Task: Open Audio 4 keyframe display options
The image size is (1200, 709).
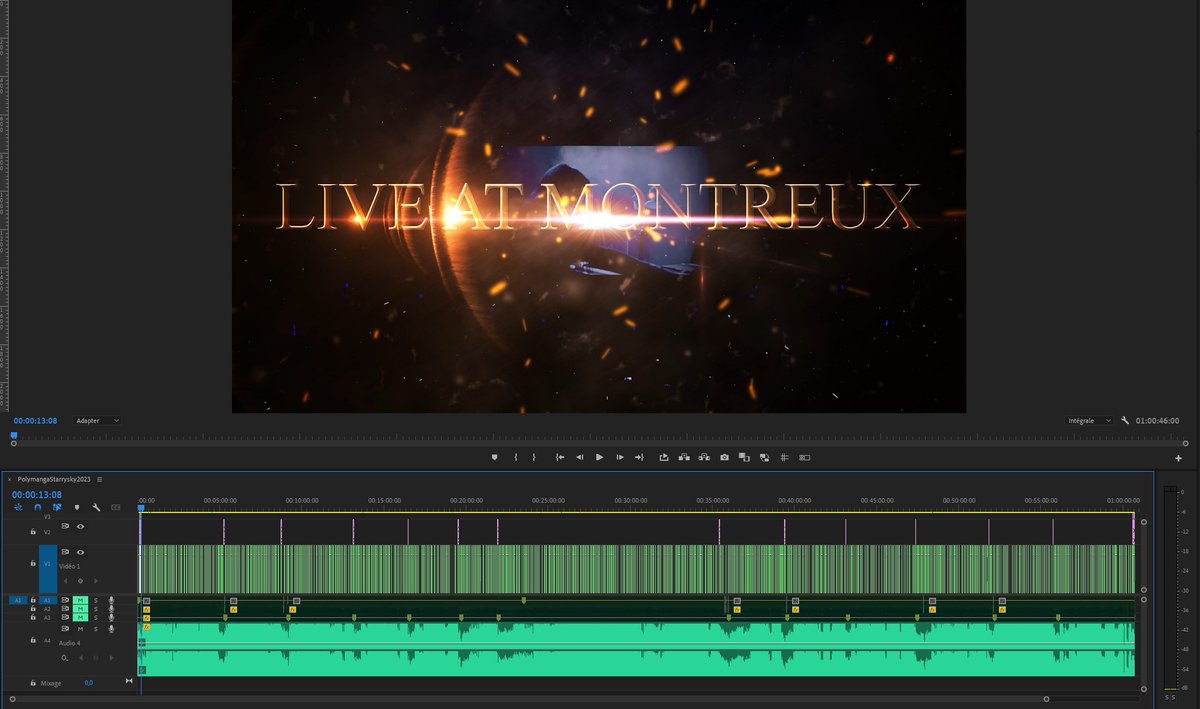Action: coord(65,658)
